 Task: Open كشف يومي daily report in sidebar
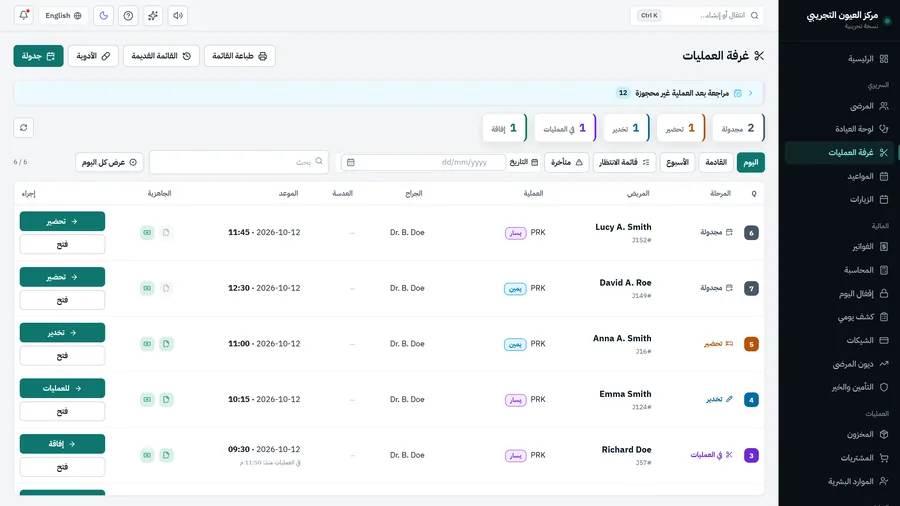tap(839, 317)
